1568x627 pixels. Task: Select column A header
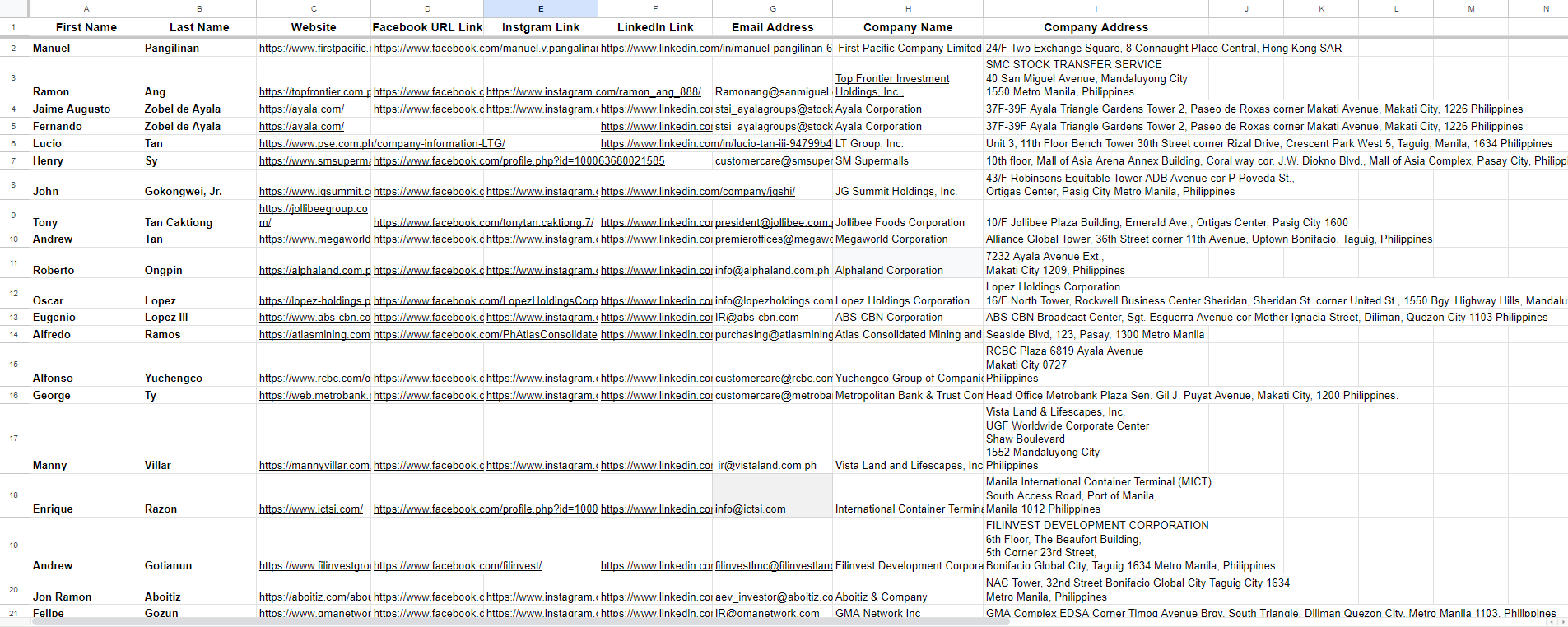click(86, 8)
